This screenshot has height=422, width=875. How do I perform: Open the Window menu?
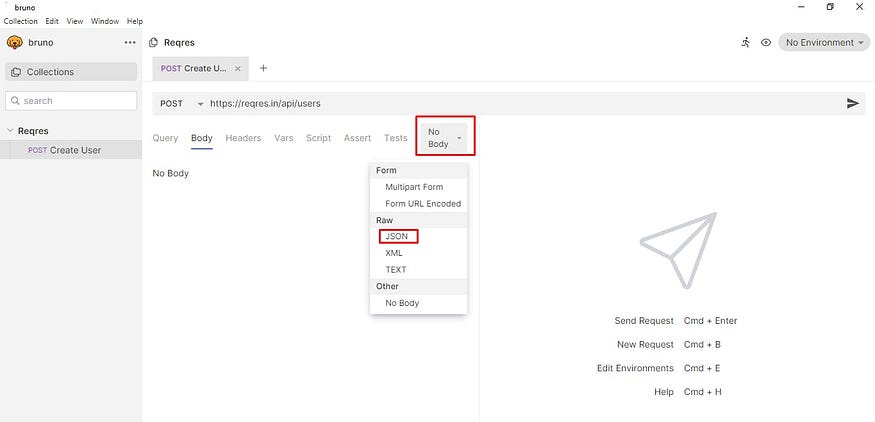105,21
